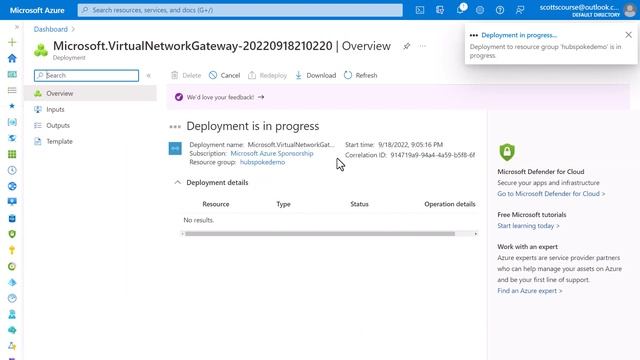Click Find an Azure expert link
The image size is (640, 360).
tap(529, 291)
